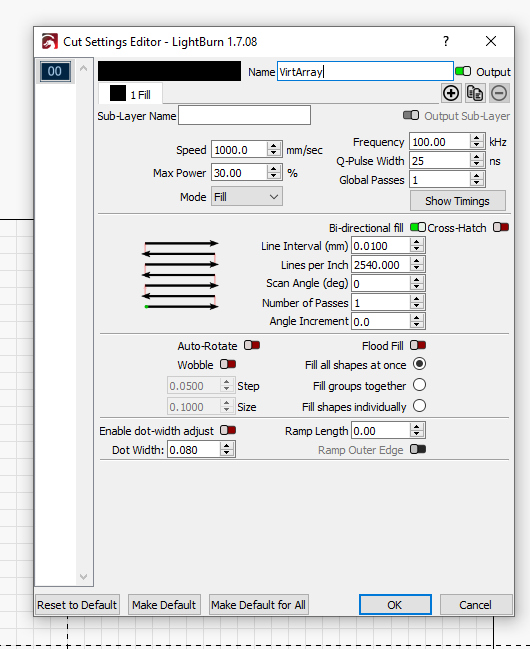Increase Speed with up arrow
Viewport: 530px width, 649px height.
coord(274,146)
